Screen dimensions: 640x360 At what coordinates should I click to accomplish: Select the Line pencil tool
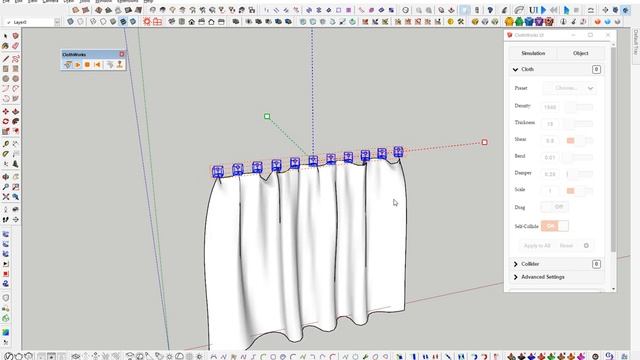click(5, 59)
